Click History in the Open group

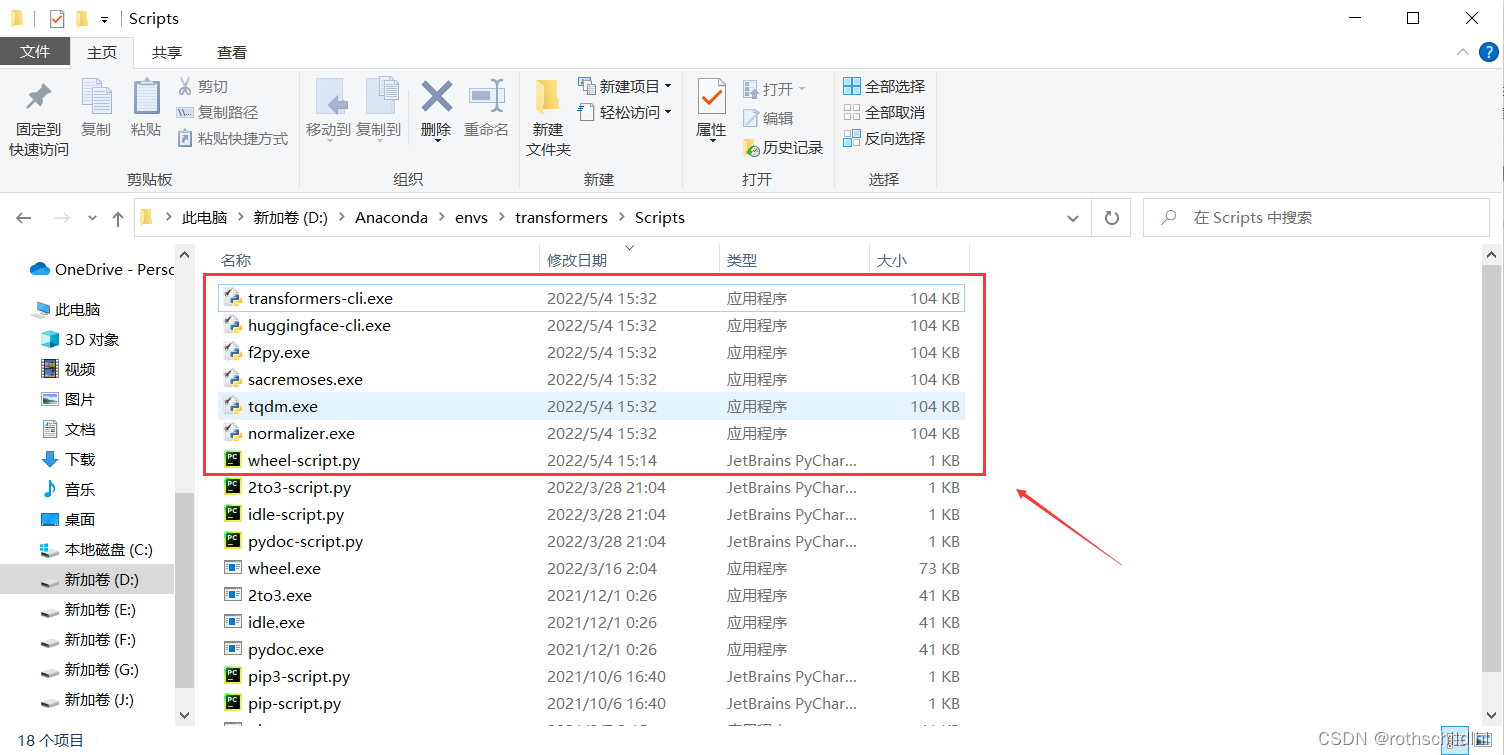[x=783, y=148]
